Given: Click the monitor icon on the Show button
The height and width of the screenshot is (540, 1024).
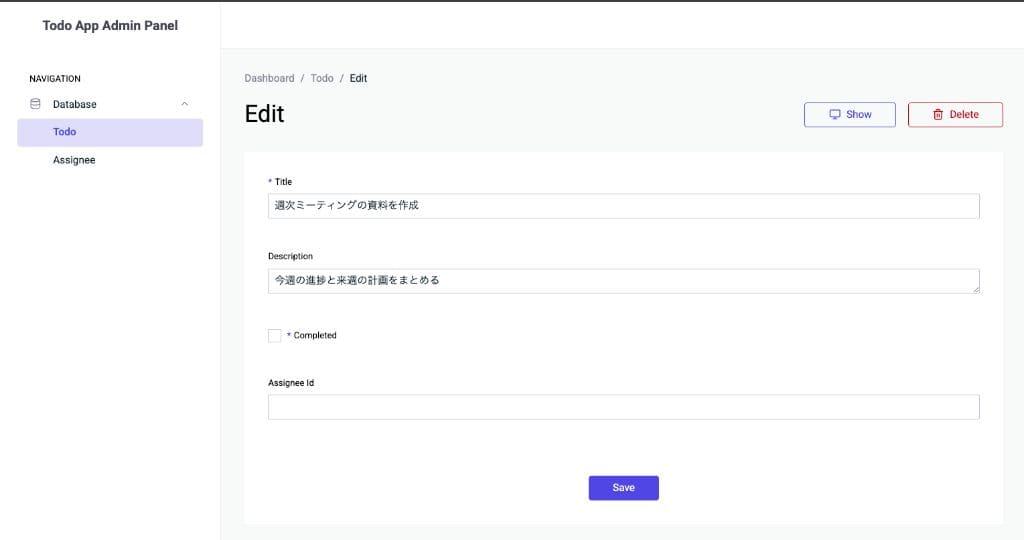Looking at the screenshot, I should point(835,114).
